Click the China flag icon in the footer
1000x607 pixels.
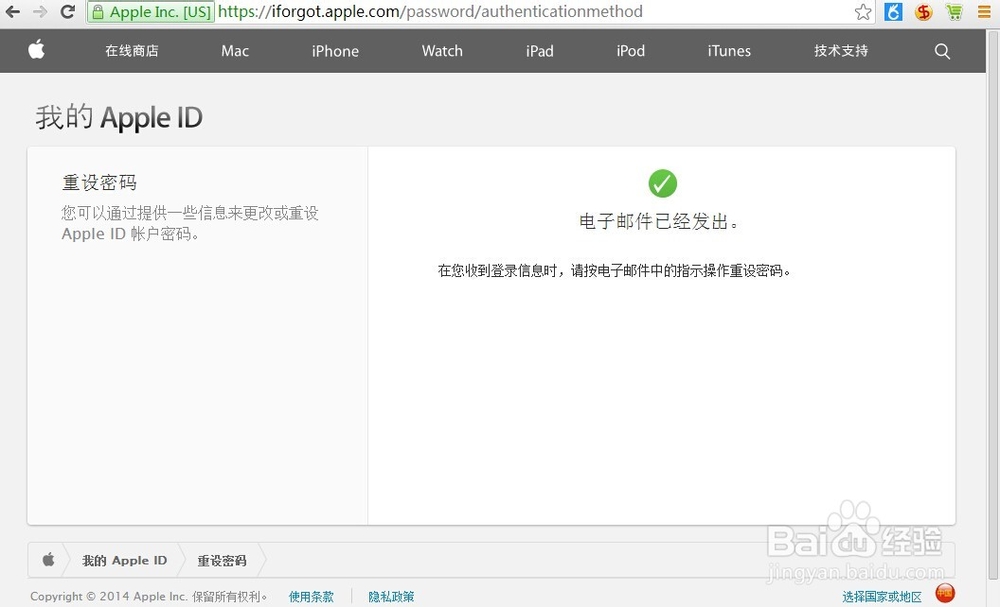[944, 592]
